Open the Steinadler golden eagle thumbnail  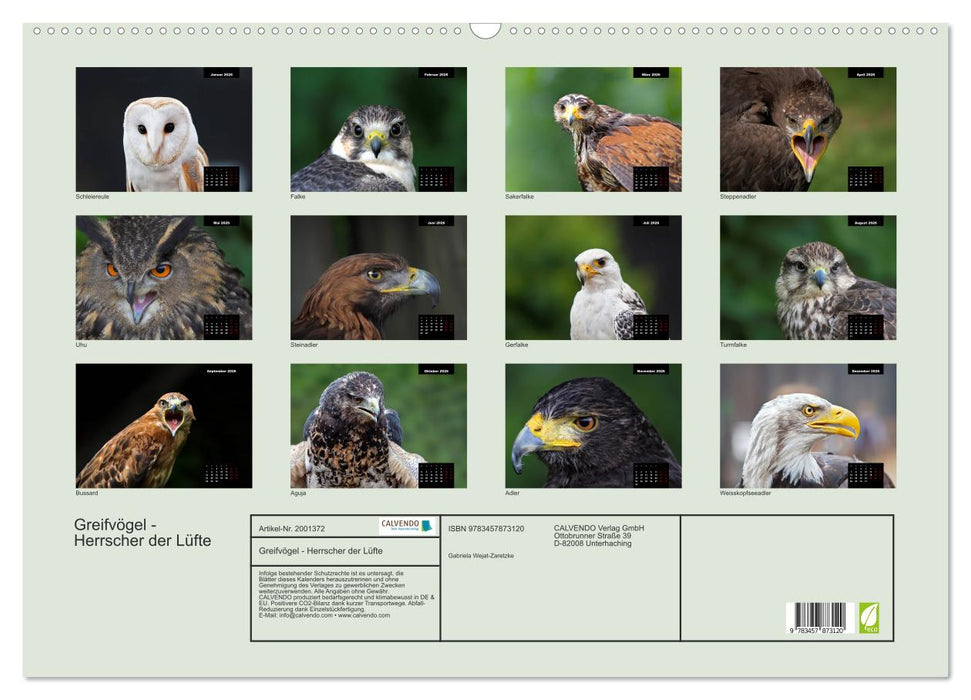coord(378,277)
